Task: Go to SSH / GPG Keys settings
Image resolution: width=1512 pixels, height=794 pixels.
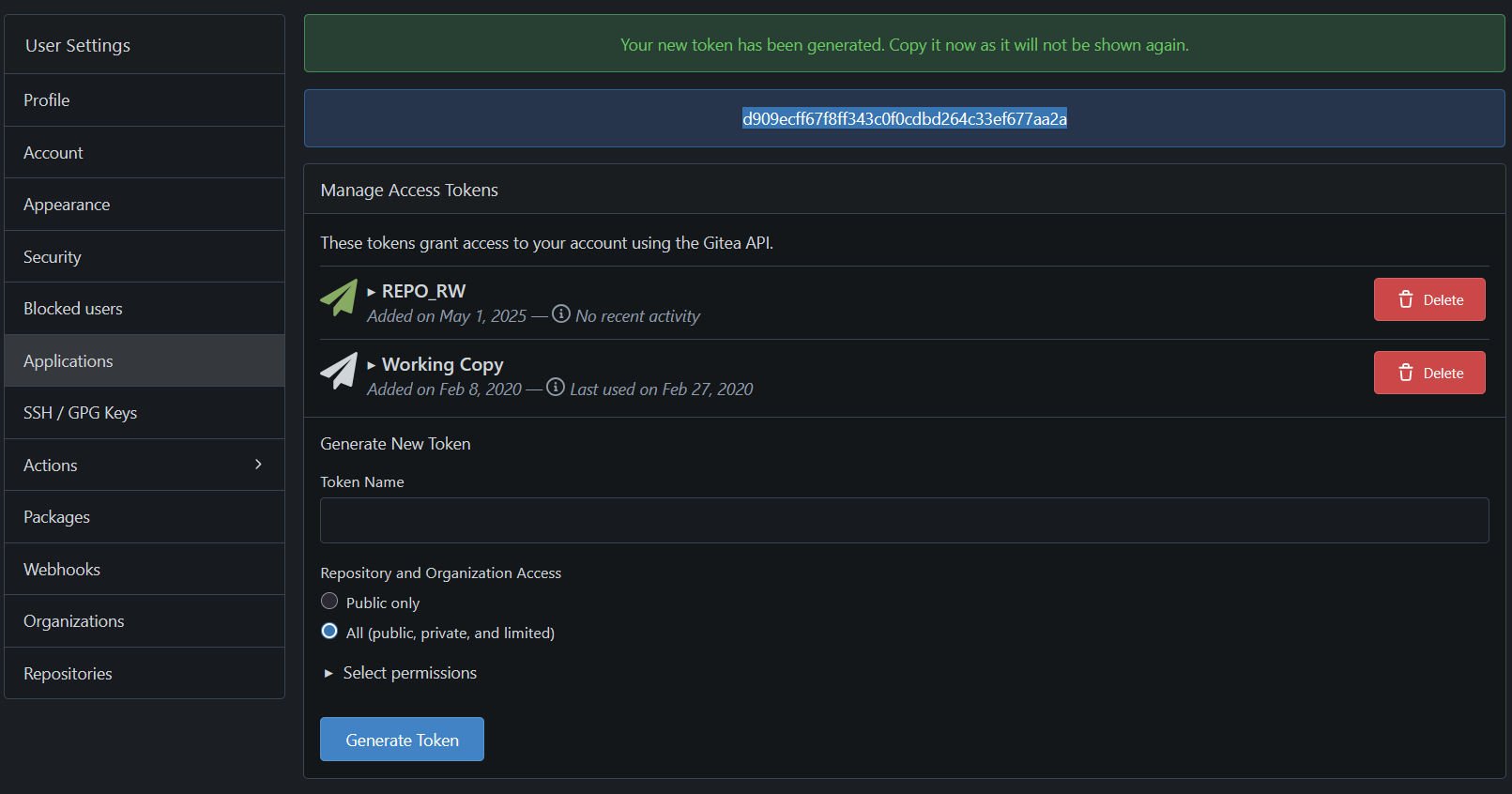Action: coord(81,413)
